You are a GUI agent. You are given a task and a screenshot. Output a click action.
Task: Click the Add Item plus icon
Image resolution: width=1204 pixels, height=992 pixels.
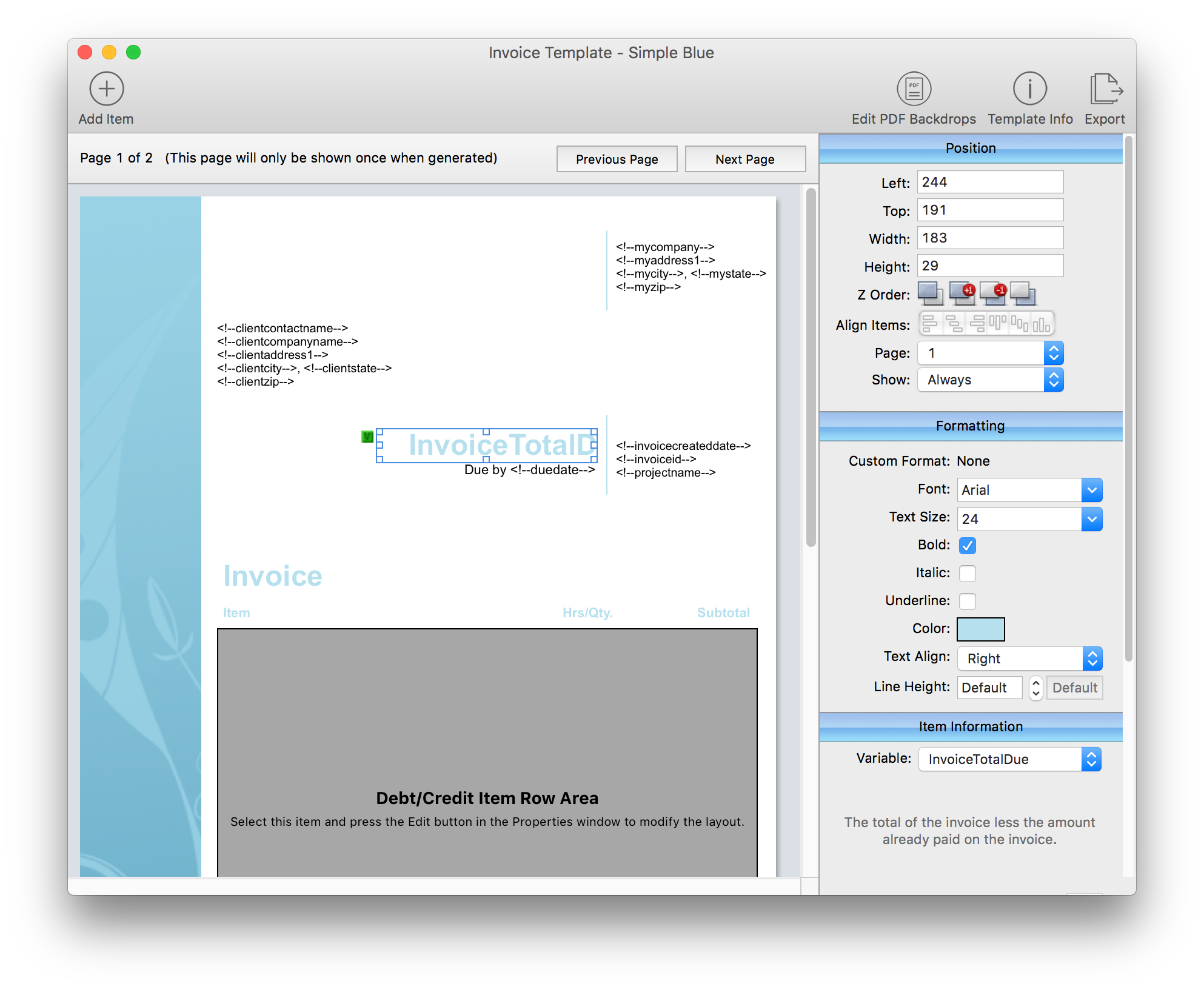click(x=107, y=89)
